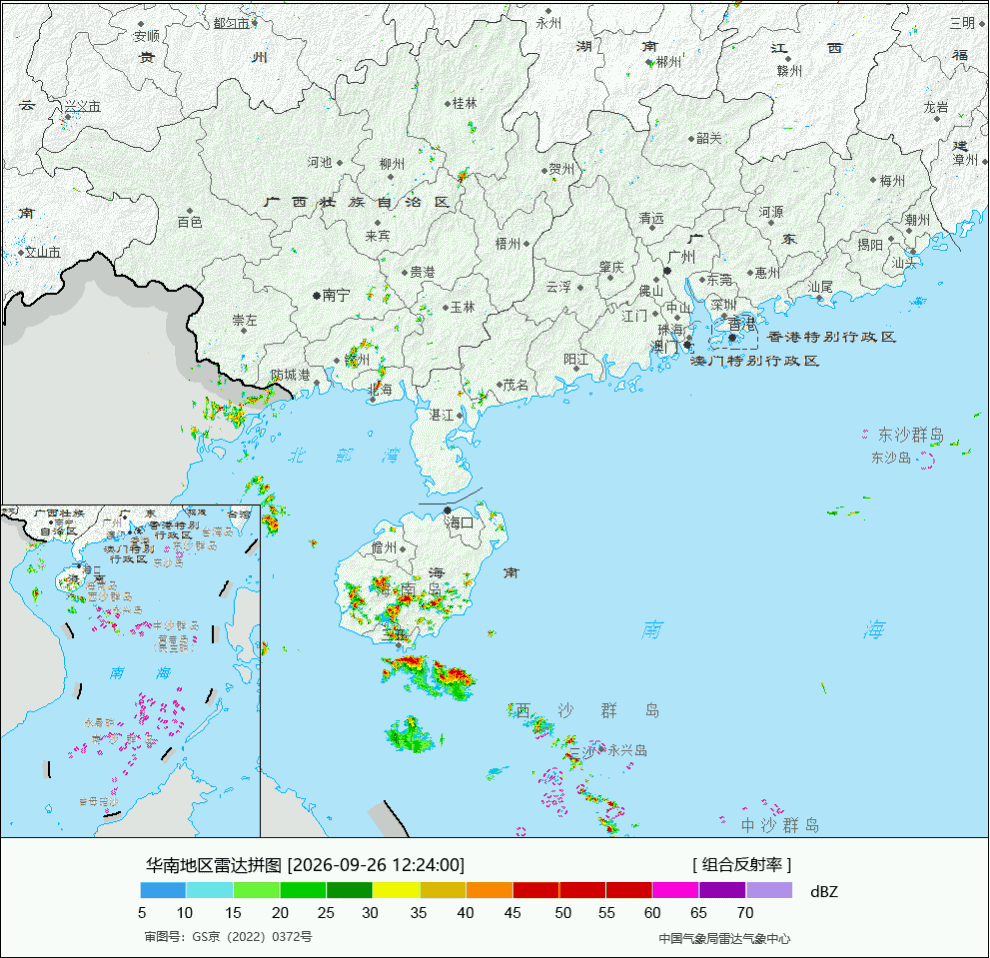990x958 pixels.
Task: Click the radar mosaic timestamp title
Action: point(305,865)
